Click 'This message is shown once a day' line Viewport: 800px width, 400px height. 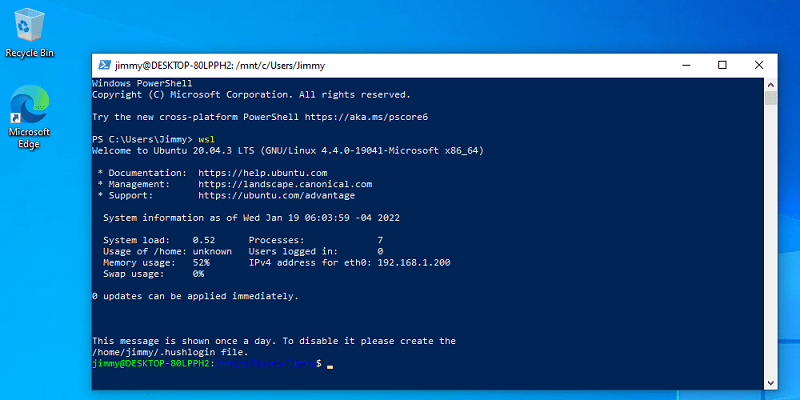tap(274, 341)
